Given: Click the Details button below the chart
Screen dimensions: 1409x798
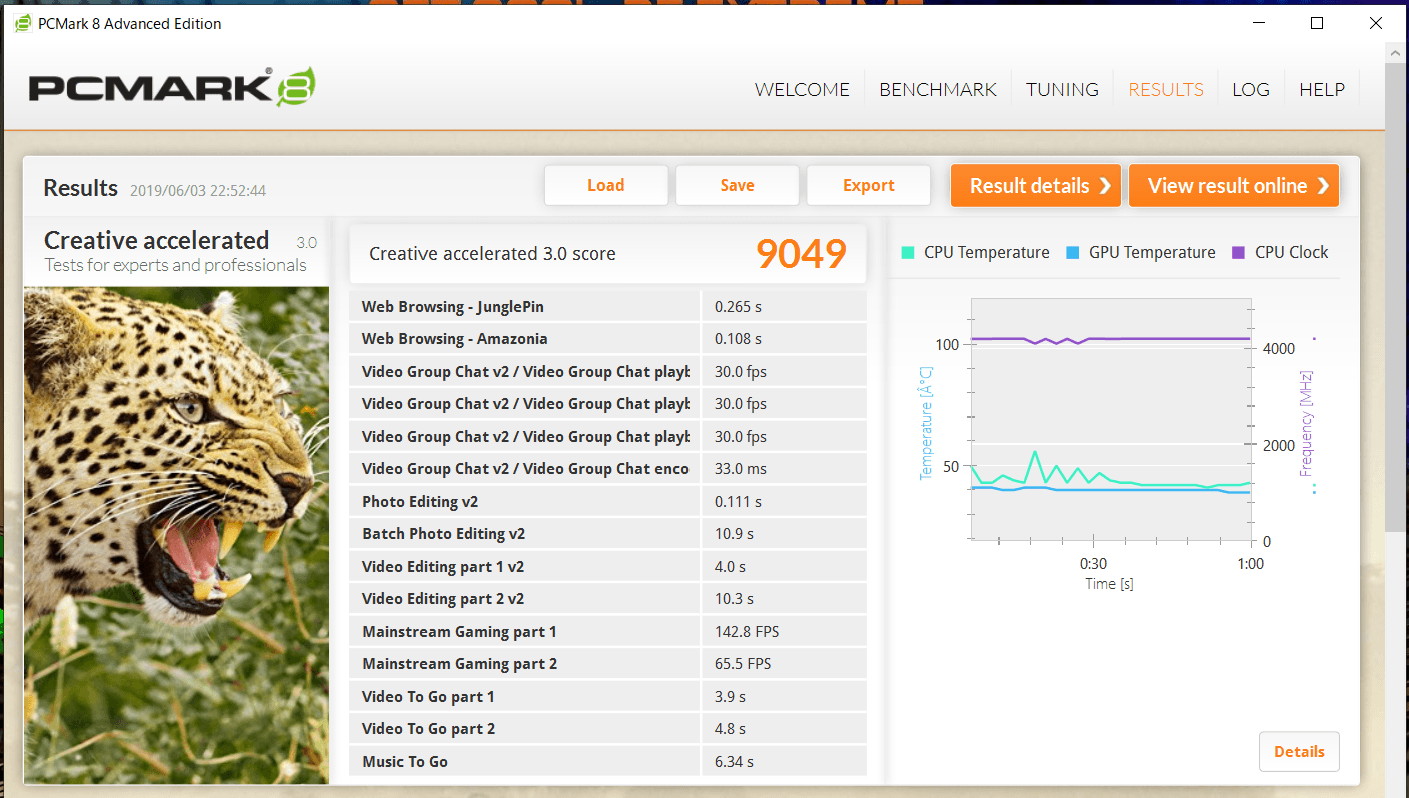Looking at the screenshot, I should click(1299, 752).
